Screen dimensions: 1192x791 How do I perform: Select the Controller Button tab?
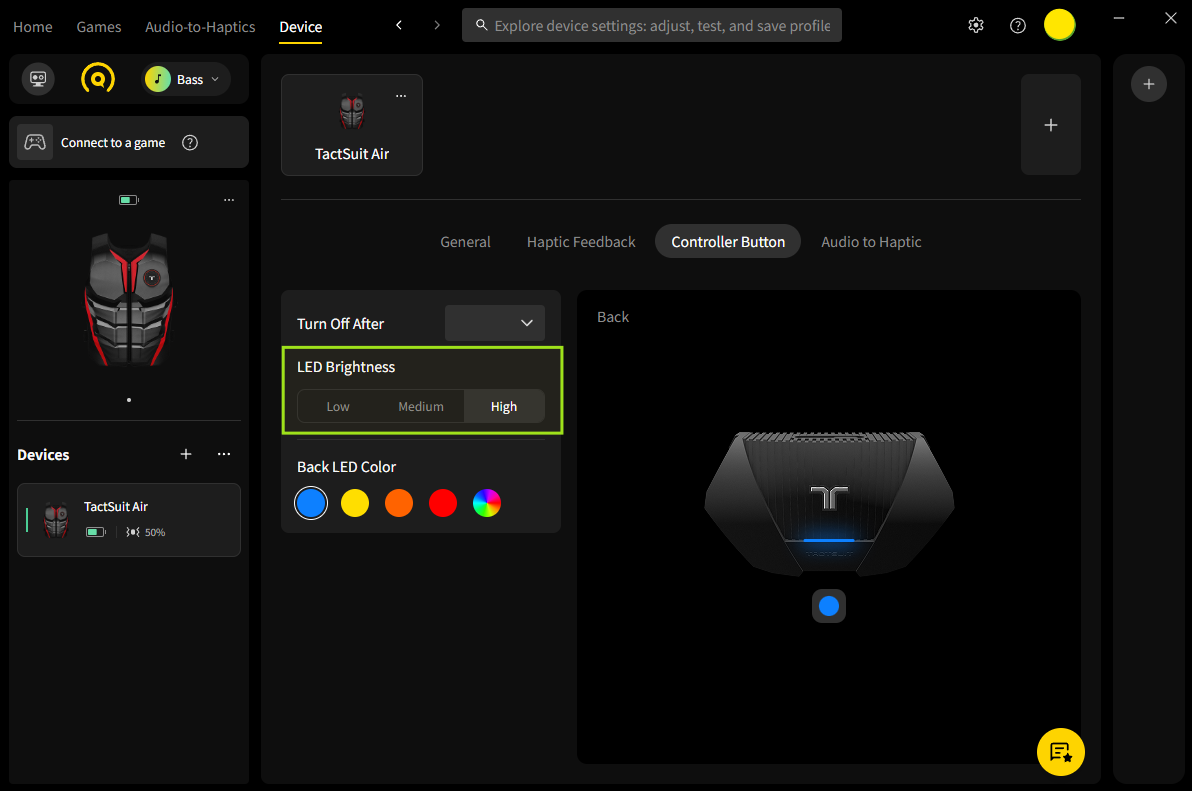point(728,242)
